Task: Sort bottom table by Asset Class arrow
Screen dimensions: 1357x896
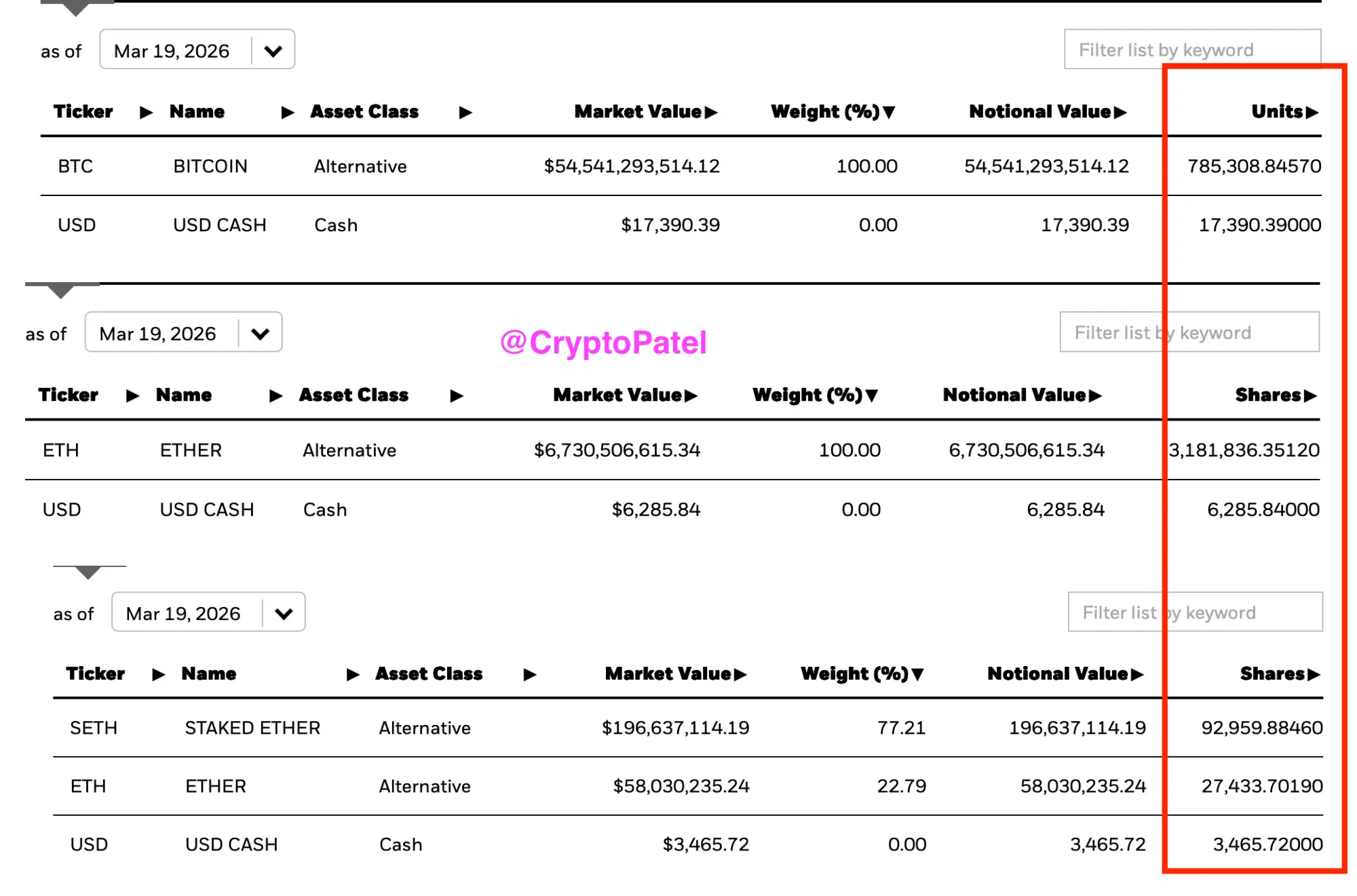Action: coord(530,674)
